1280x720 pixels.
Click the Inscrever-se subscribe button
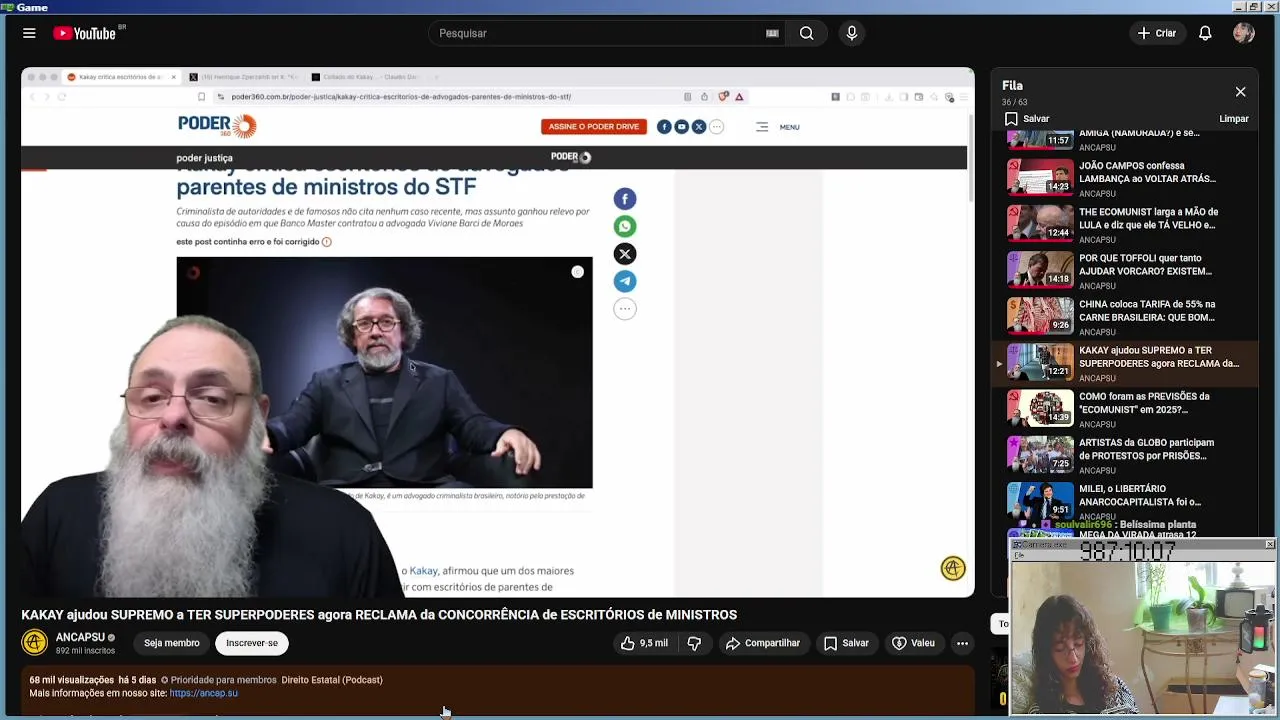(252, 643)
